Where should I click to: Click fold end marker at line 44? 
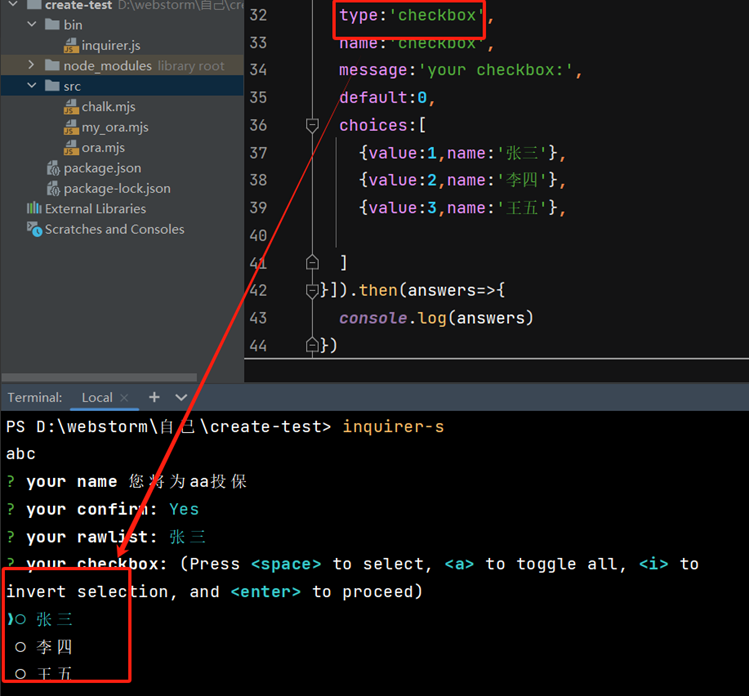tap(312, 345)
